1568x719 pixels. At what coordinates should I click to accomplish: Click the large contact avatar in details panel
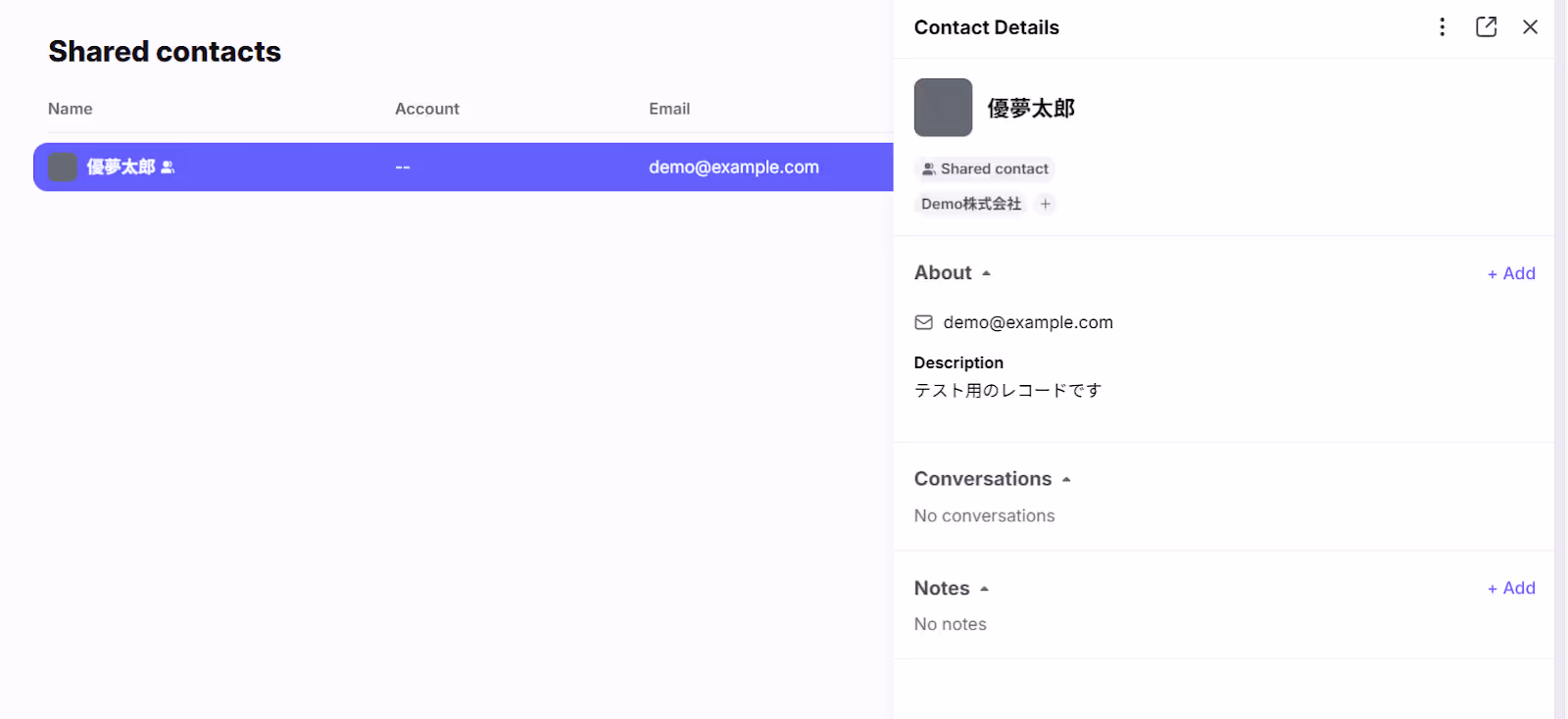coord(943,108)
